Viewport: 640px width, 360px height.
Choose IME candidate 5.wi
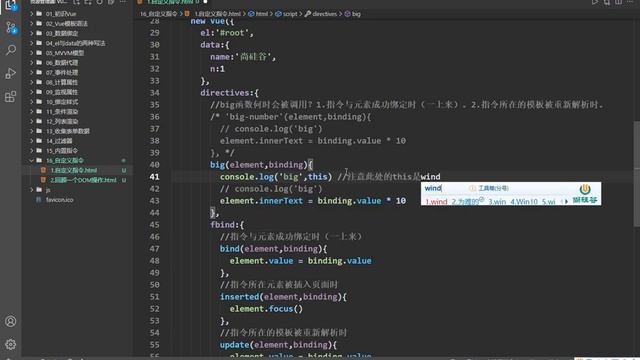click(548, 202)
